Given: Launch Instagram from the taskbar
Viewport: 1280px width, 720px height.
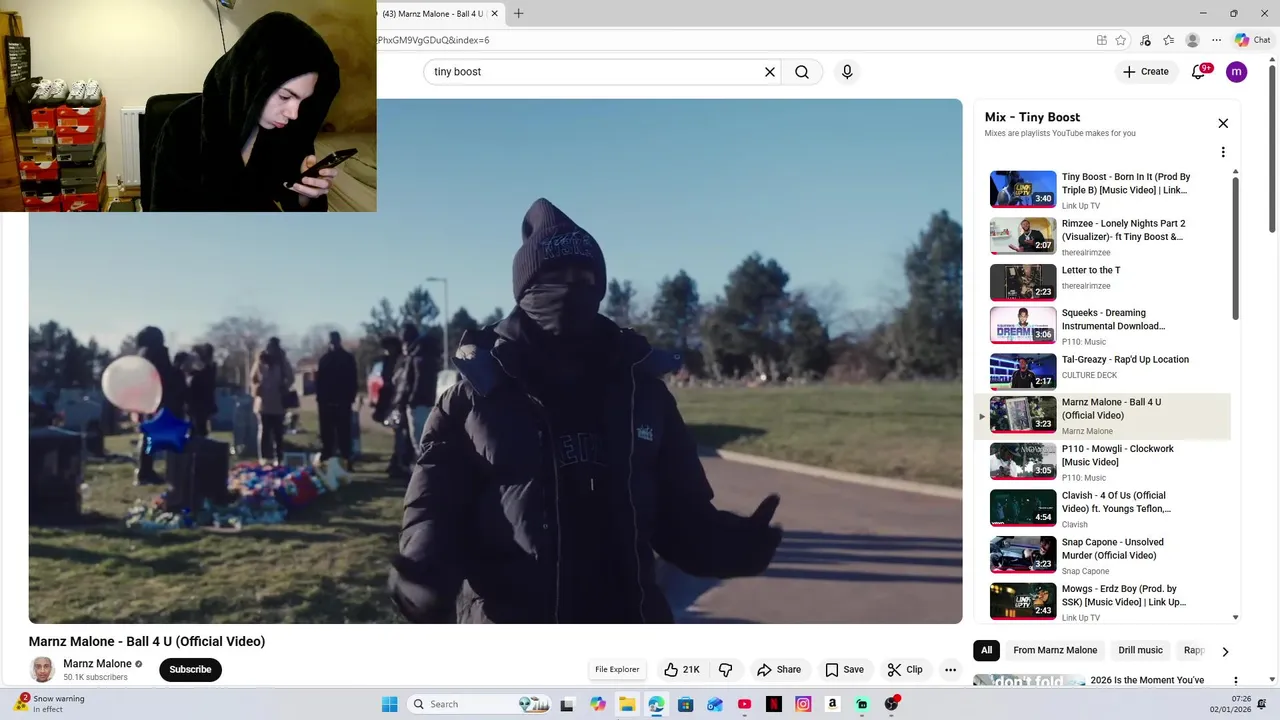Looking at the screenshot, I should click(803, 704).
